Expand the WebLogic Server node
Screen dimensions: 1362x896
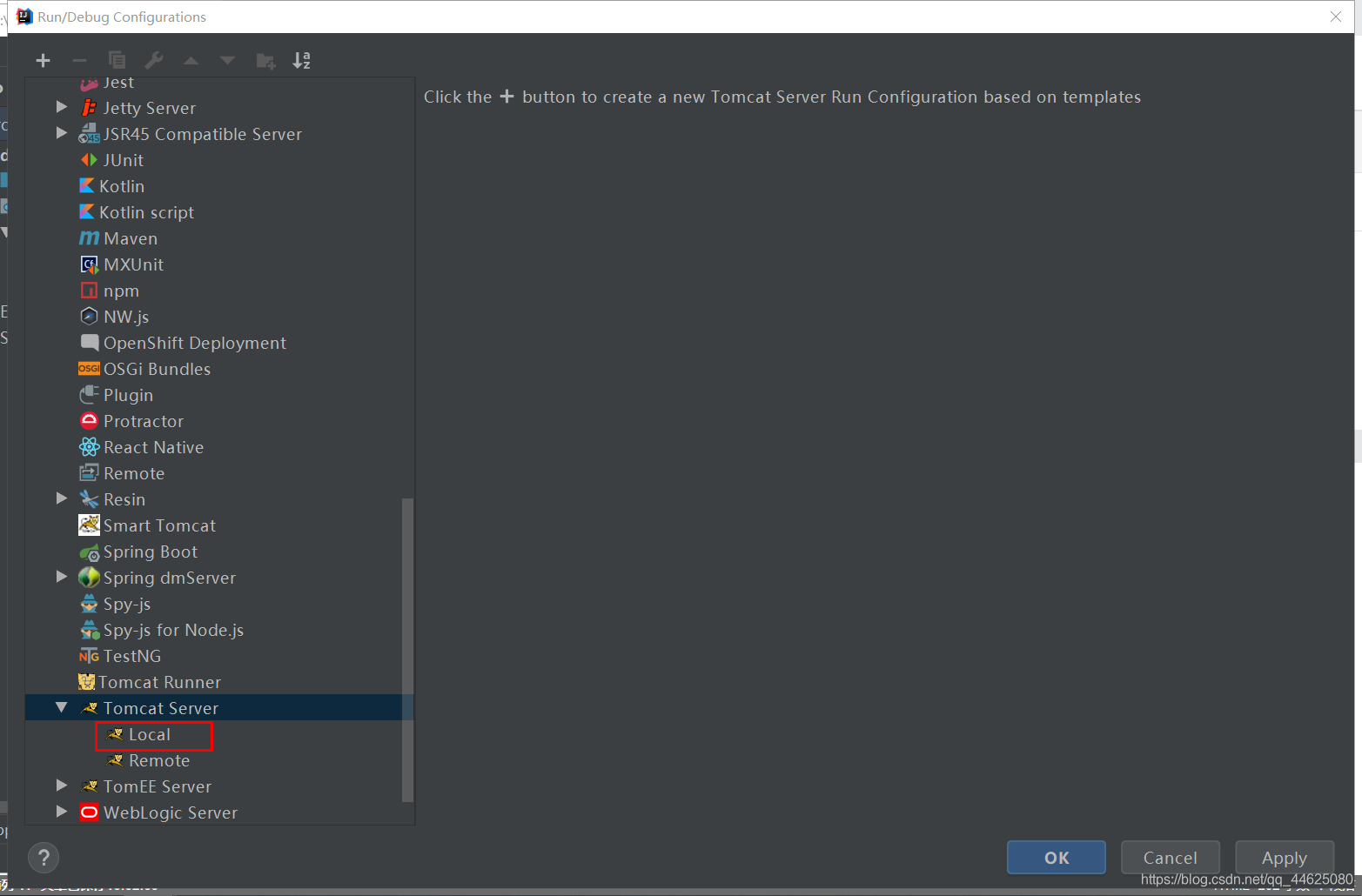click(x=62, y=812)
